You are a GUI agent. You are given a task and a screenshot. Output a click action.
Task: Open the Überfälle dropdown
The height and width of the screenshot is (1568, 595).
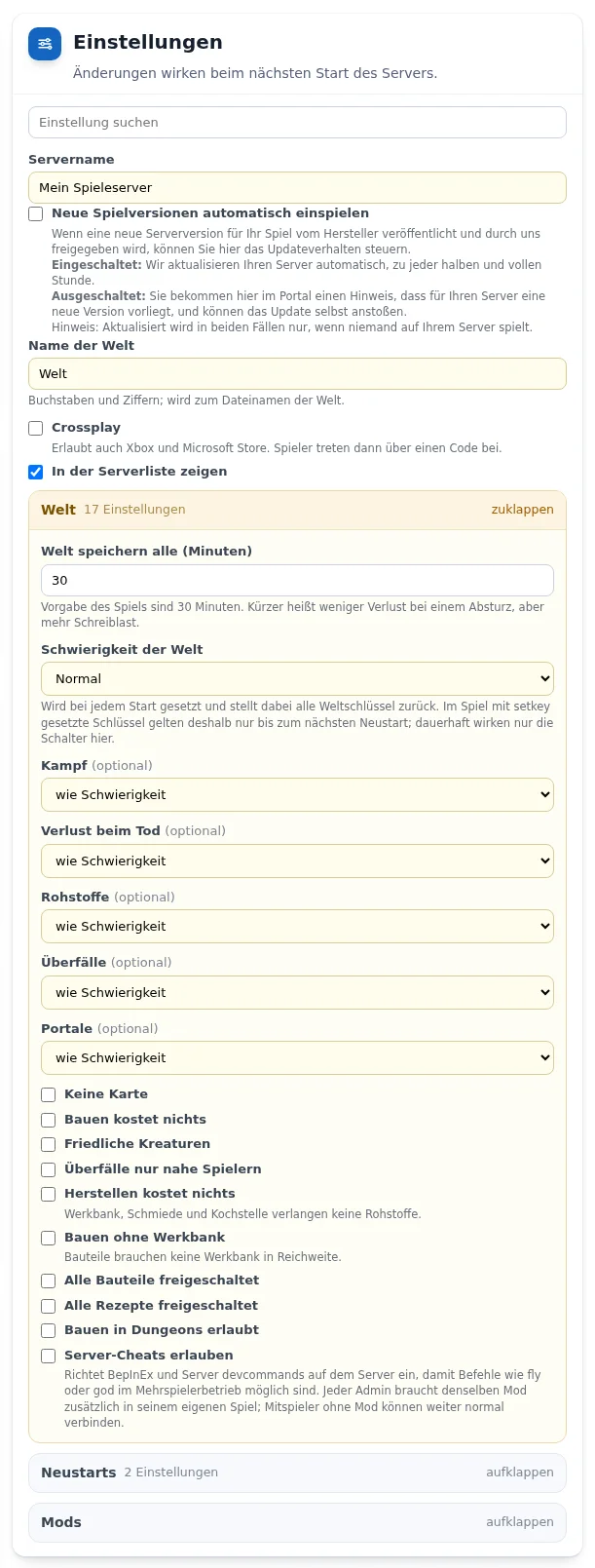click(x=297, y=992)
